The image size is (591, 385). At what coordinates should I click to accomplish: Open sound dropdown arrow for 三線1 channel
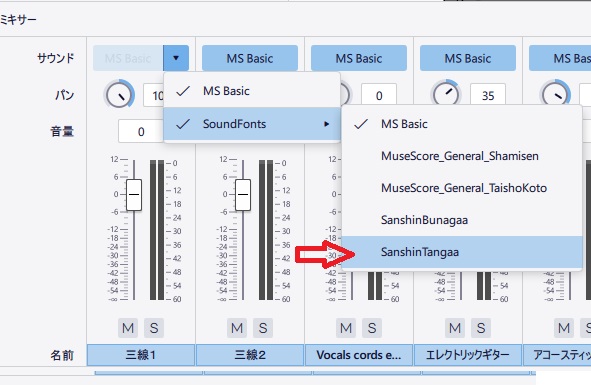tap(176, 58)
